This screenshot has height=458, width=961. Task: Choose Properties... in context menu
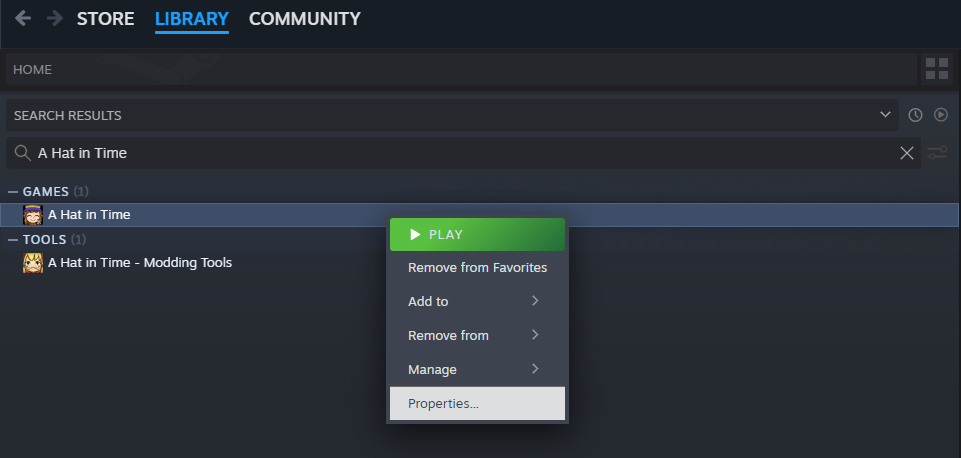(477, 403)
